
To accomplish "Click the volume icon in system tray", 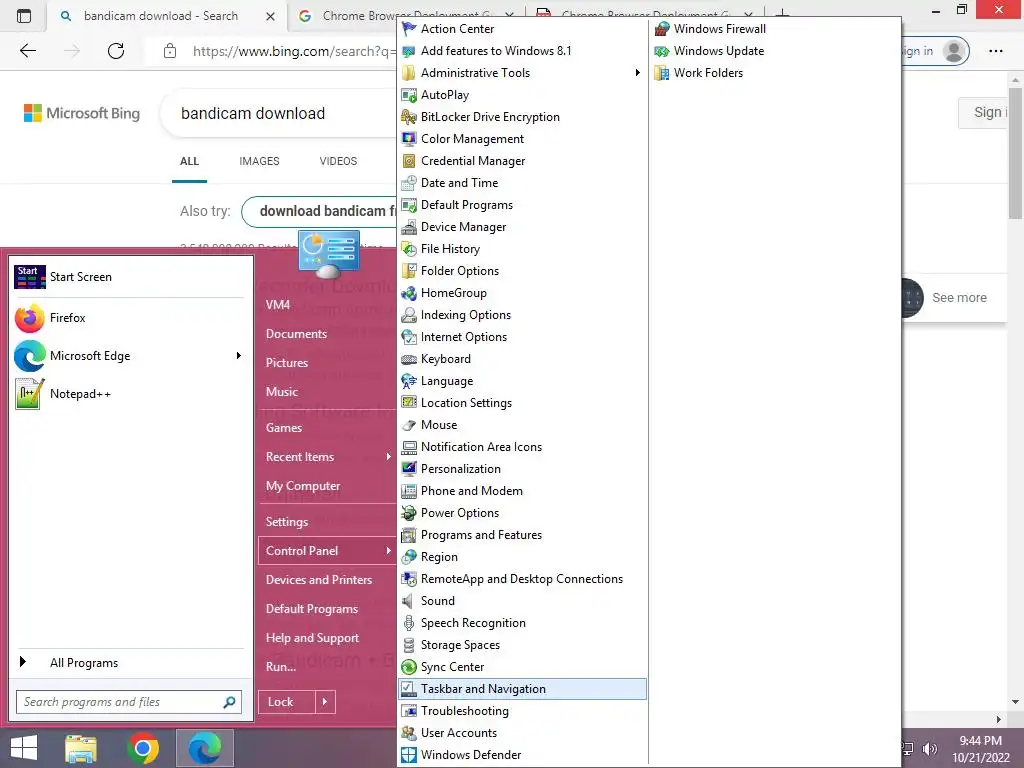I will tap(930, 749).
